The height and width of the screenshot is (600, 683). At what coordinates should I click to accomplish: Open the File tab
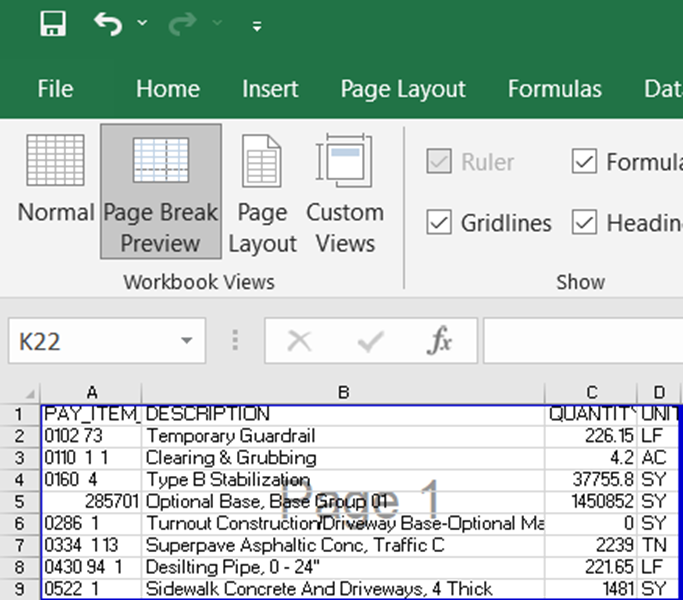[55, 89]
